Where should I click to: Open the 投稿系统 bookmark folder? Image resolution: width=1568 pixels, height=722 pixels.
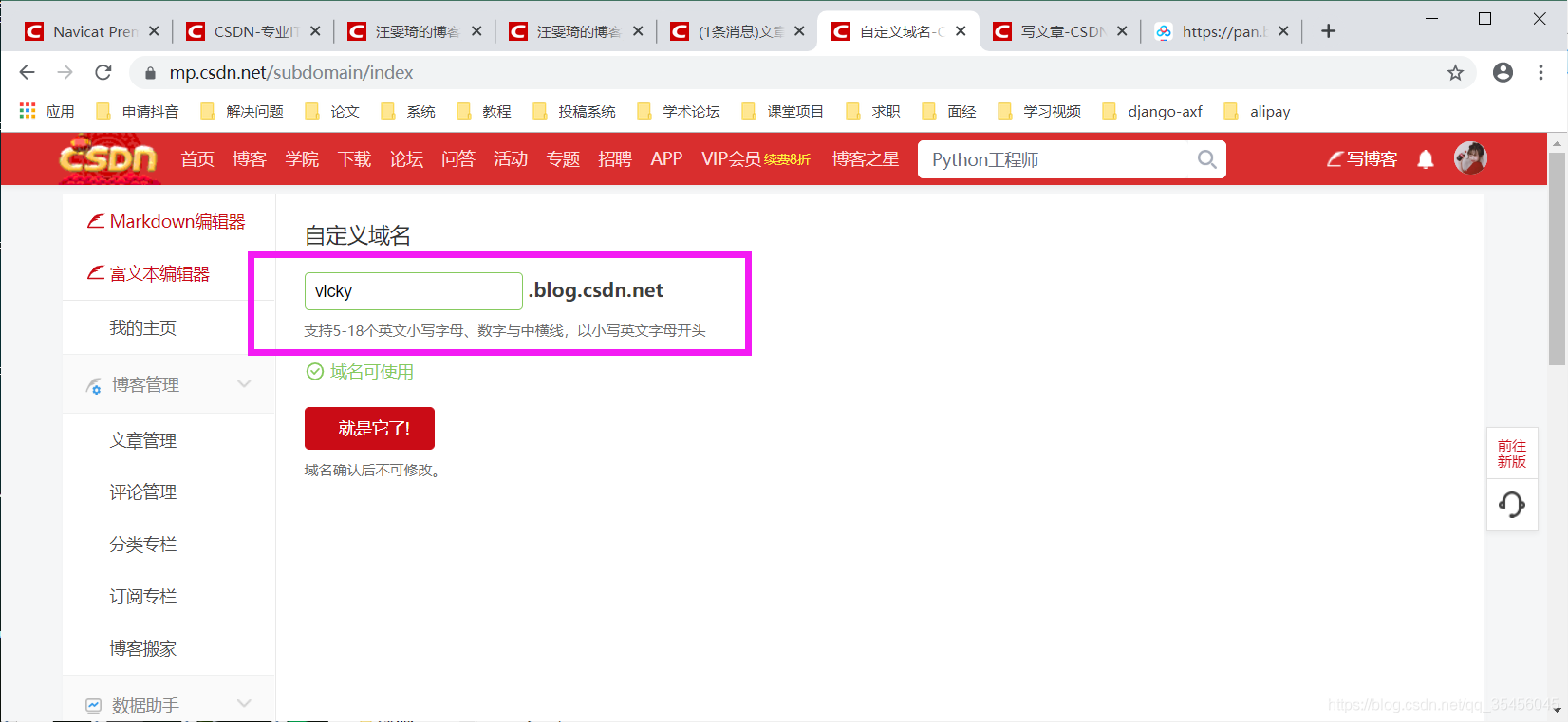[574, 111]
